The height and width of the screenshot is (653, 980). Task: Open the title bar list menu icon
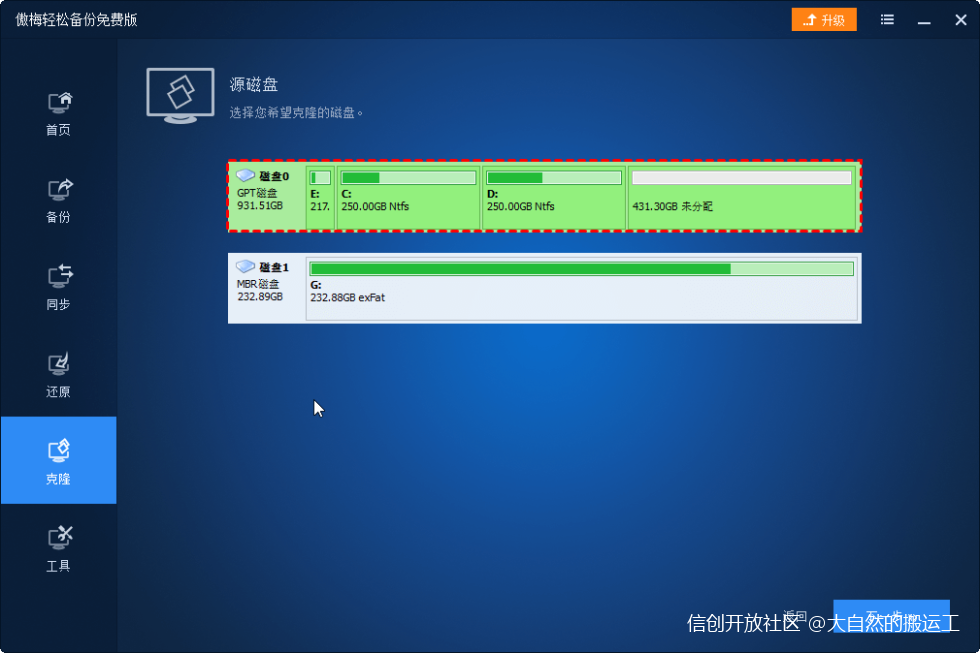point(887,20)
